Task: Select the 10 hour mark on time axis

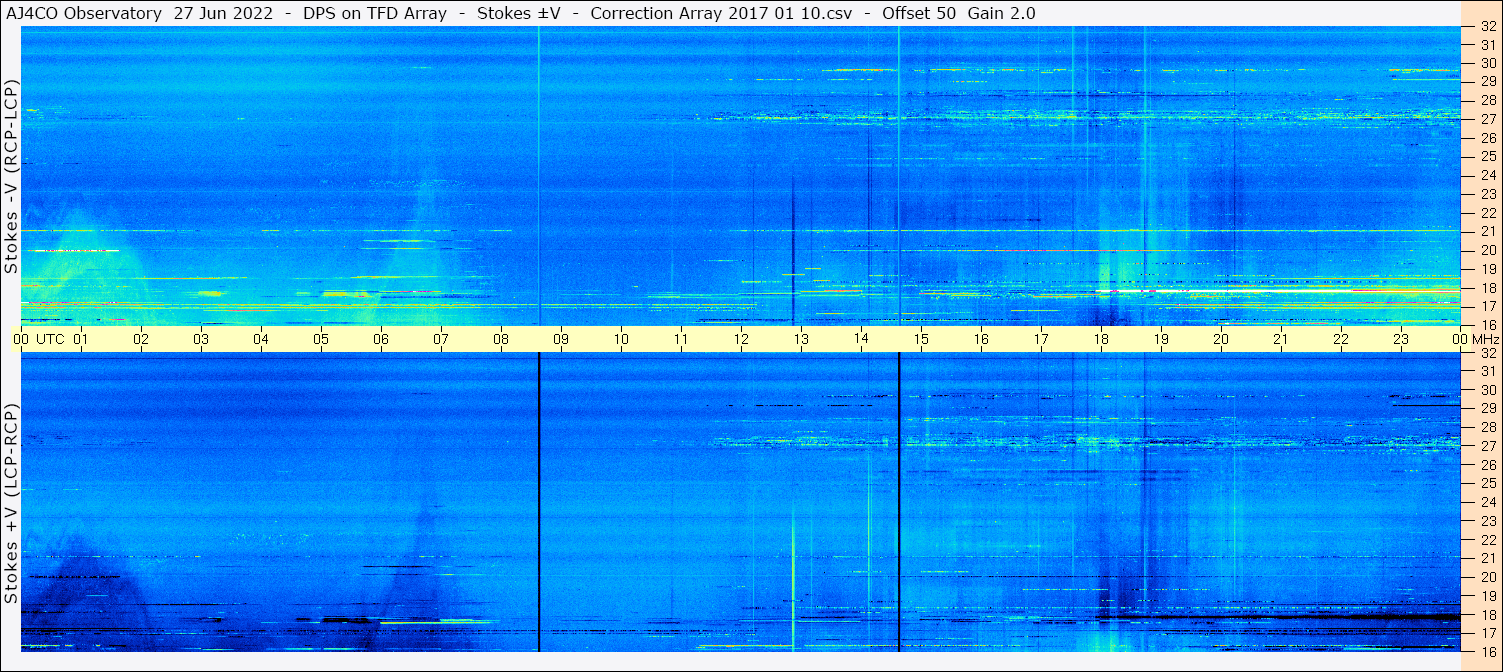Action: click(621, 339)
